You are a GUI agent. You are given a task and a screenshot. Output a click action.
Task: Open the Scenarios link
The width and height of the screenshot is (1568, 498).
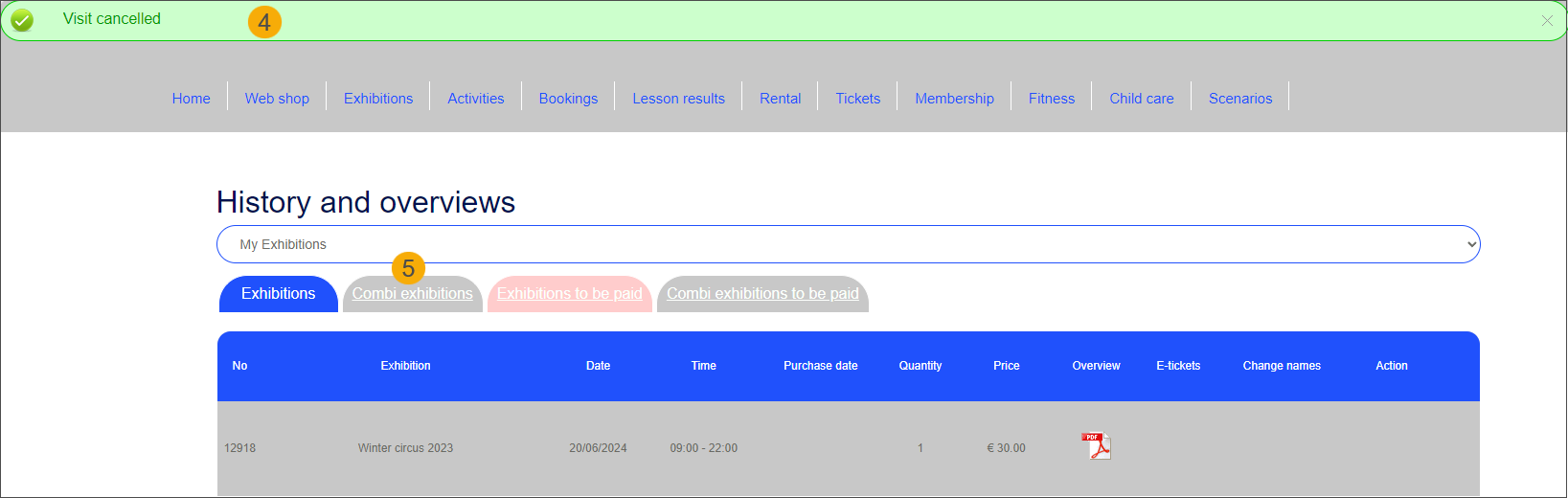coord(1239,99)
